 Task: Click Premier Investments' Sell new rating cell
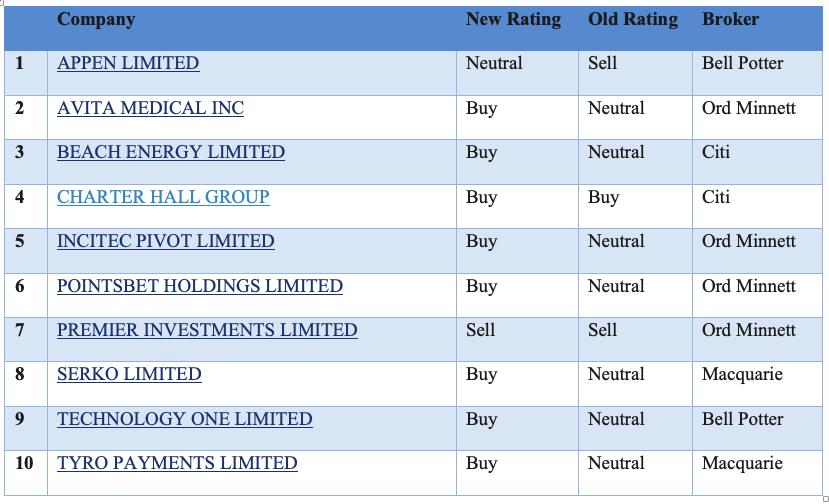pos(481,330)
